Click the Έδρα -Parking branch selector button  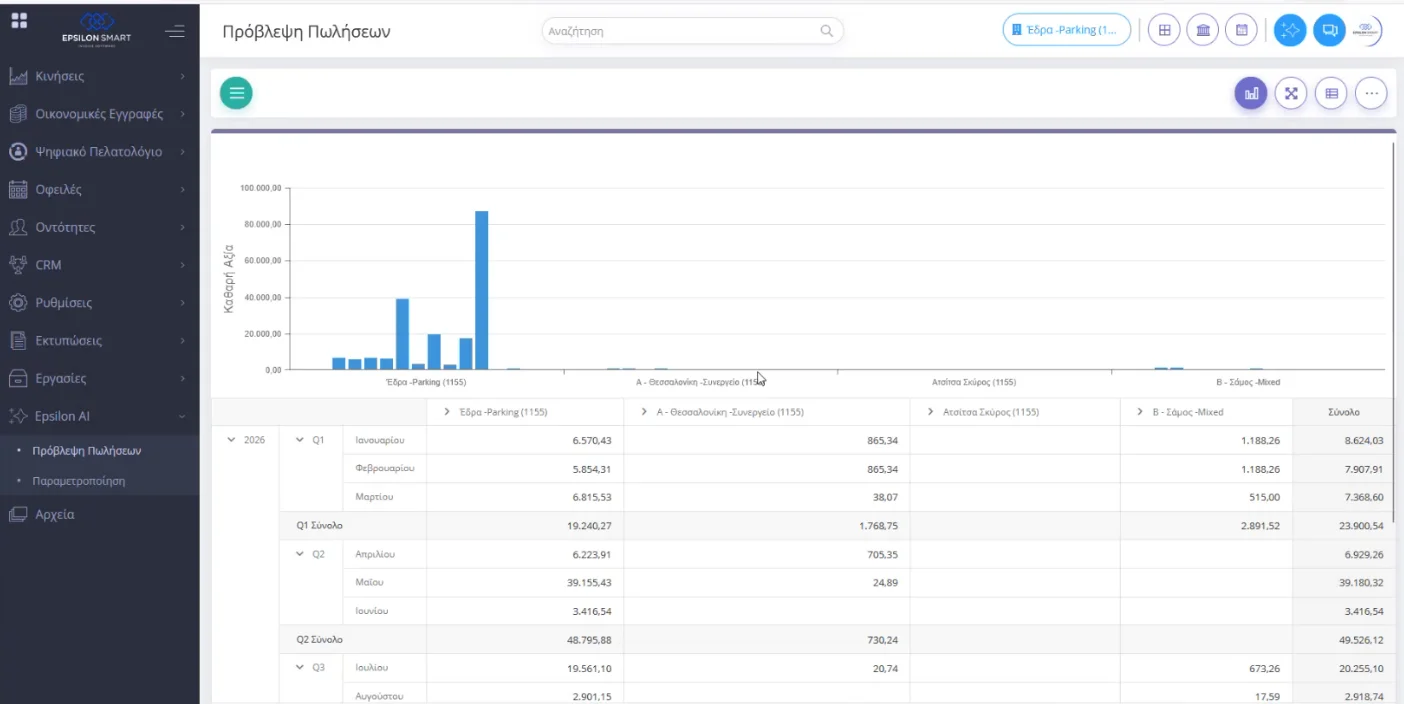tap(1066, 30)
